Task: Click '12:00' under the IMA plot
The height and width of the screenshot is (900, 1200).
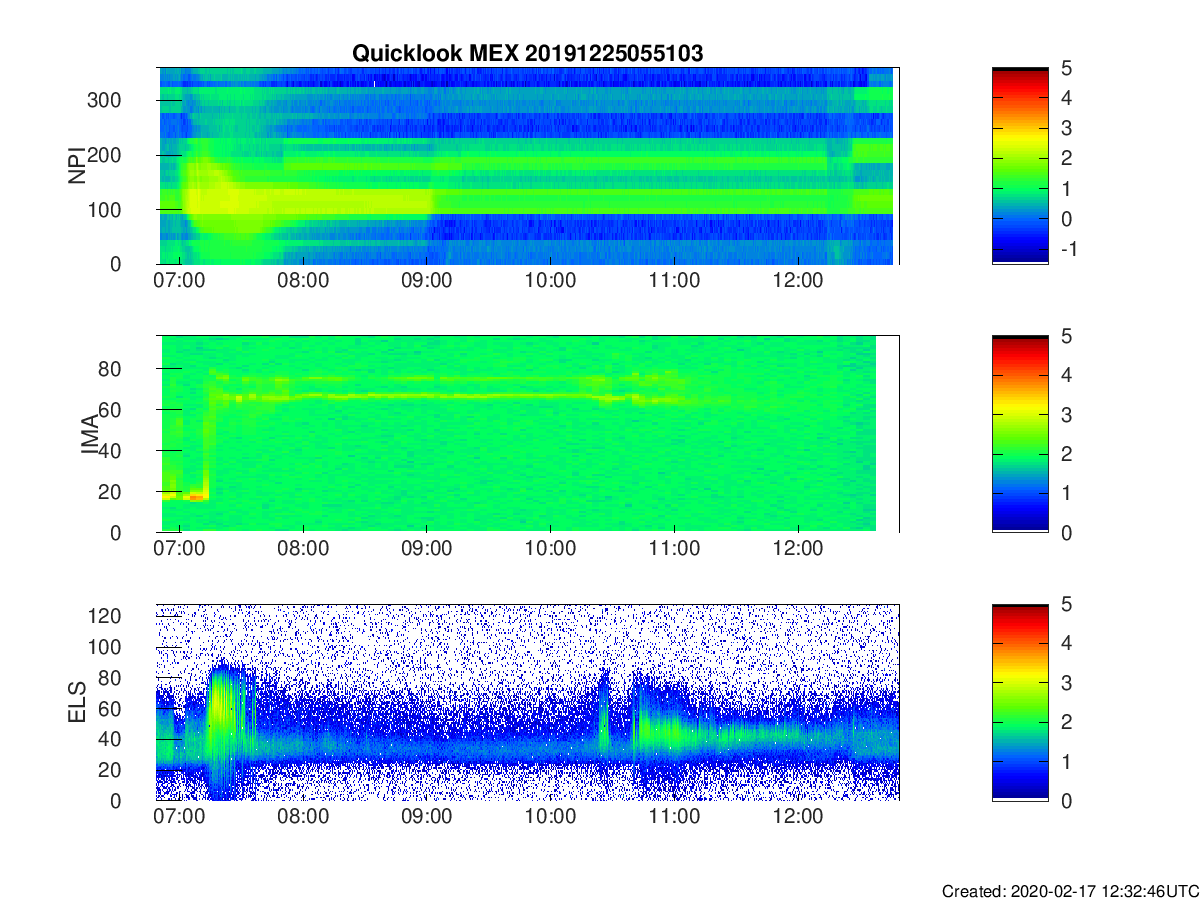Action: (797, 549)
